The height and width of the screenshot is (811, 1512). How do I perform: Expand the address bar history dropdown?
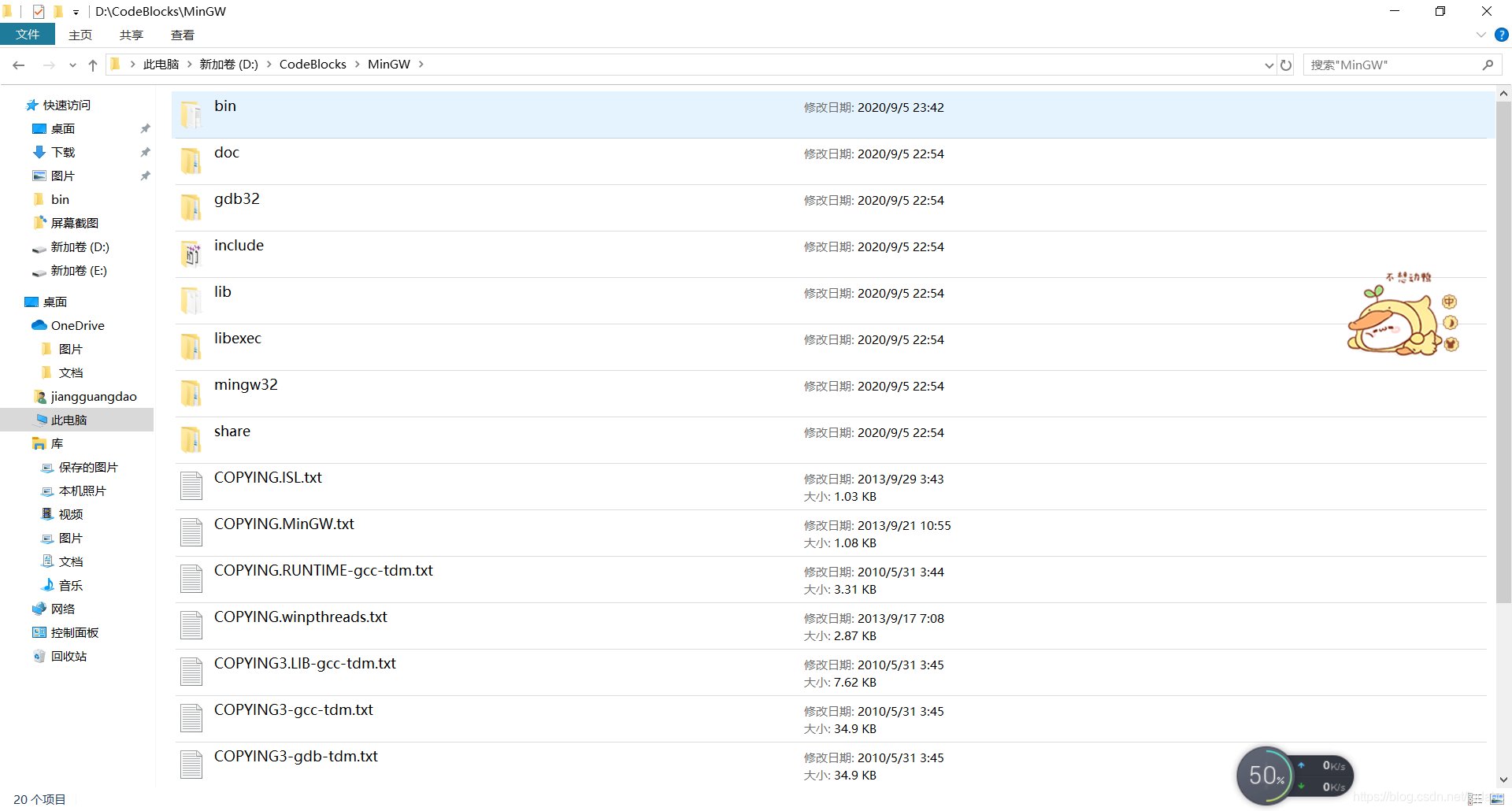(1269, 65)
